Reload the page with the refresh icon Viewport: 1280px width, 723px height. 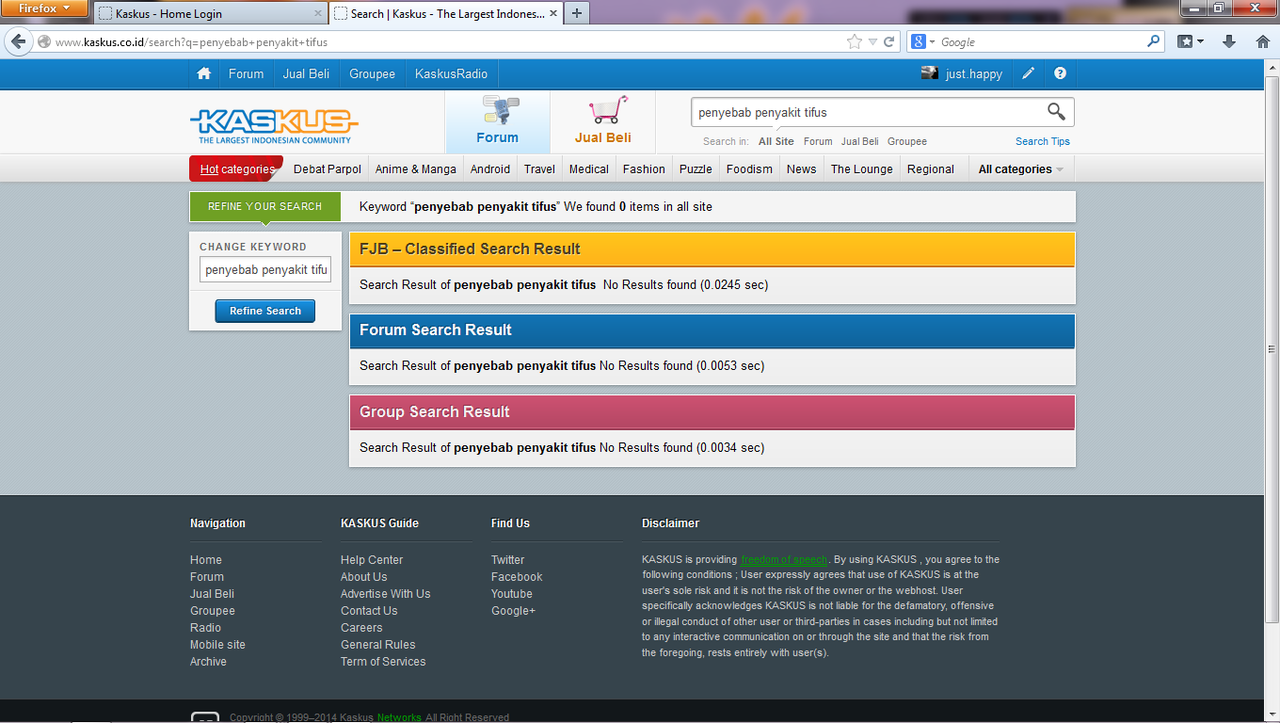[888, 42]
